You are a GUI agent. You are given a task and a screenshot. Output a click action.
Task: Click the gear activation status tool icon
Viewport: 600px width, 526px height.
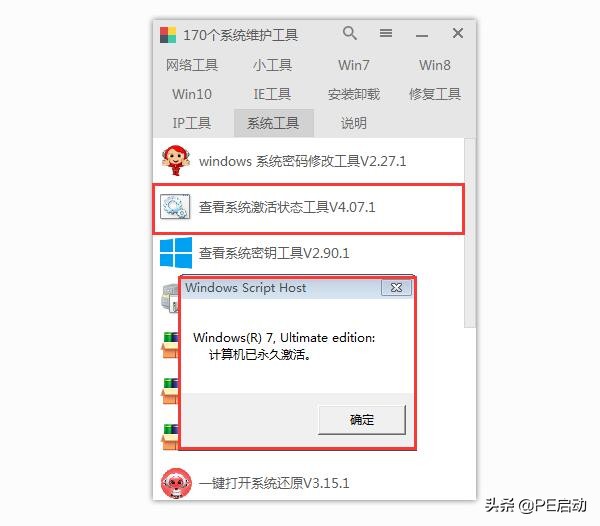point(175,207)
